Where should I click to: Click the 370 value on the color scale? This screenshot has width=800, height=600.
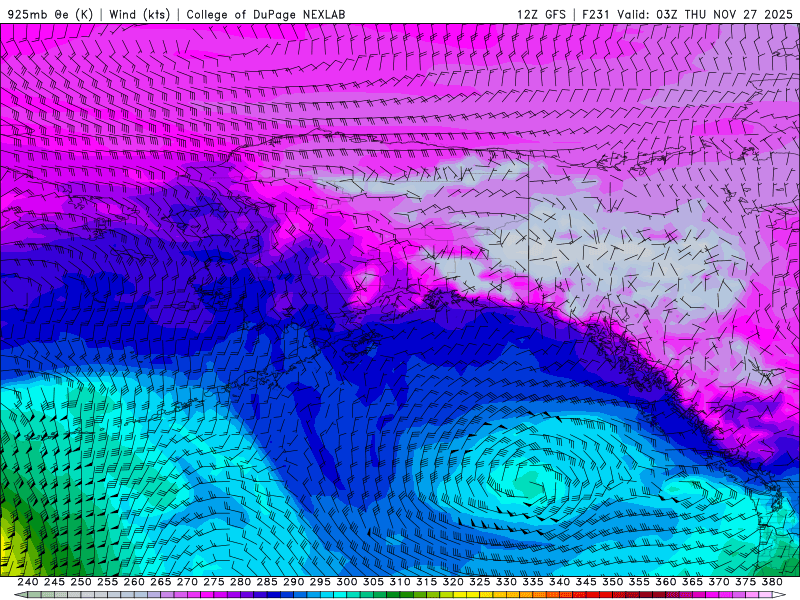(x=719, y=582)
